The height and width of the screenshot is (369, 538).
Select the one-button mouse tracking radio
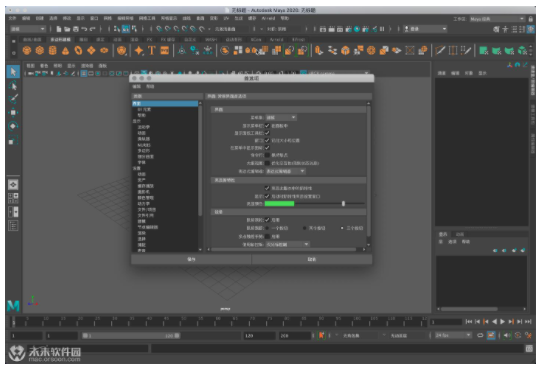(267, 228)
